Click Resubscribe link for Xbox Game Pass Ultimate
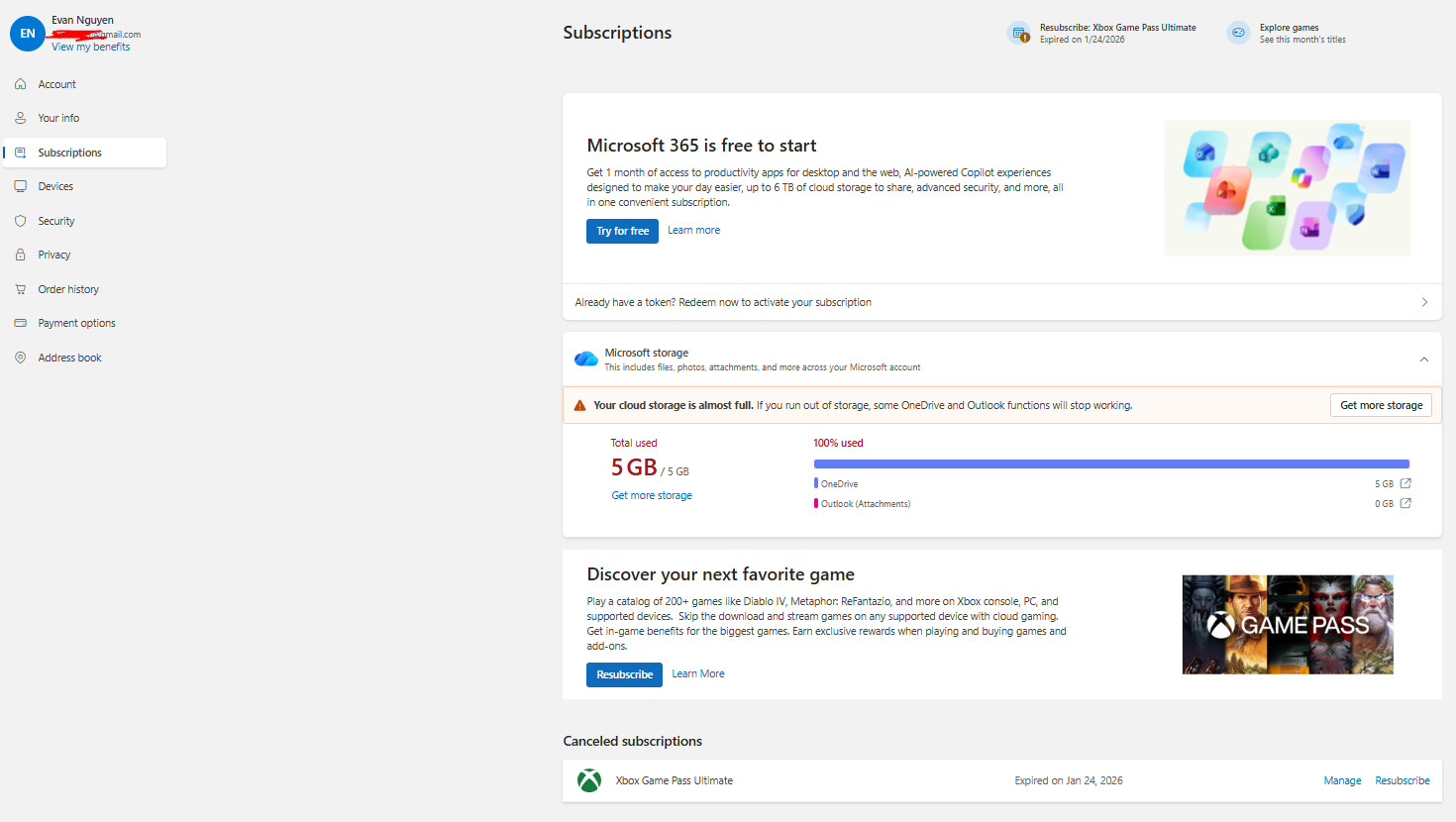 pyautogui.click(x=1403, y=780)
